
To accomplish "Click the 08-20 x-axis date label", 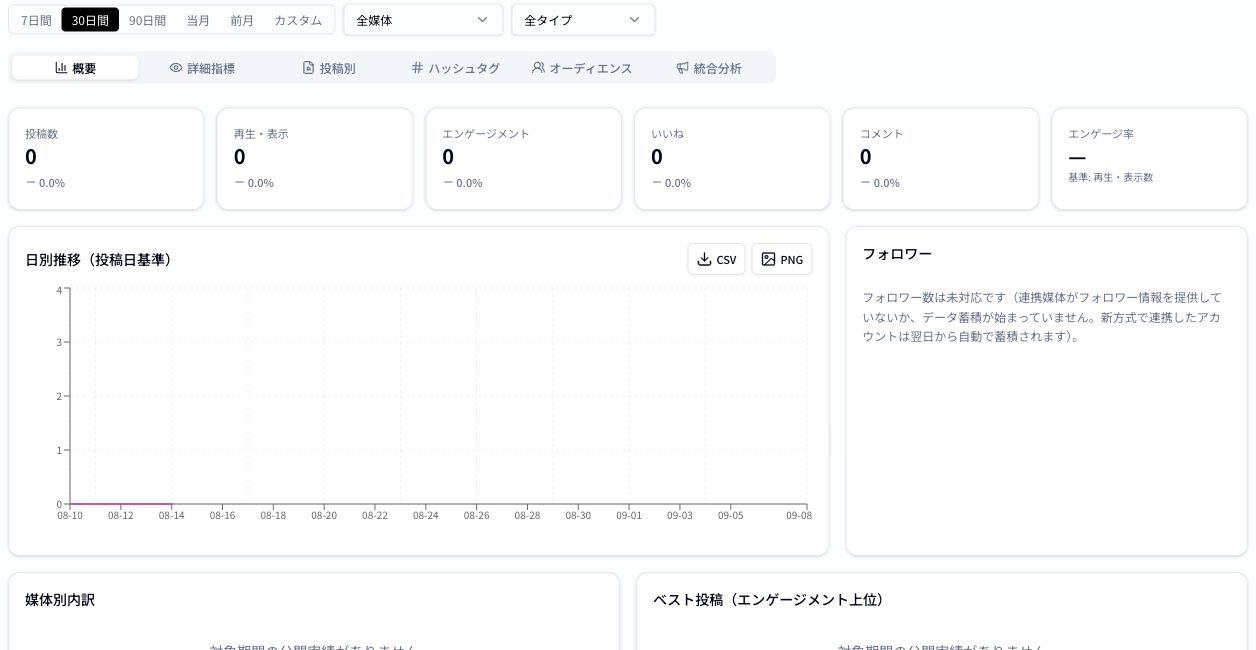I will (x=324, y=516).
